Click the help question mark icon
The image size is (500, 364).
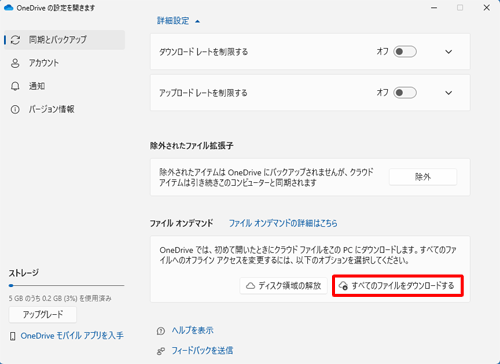point(161,331)
